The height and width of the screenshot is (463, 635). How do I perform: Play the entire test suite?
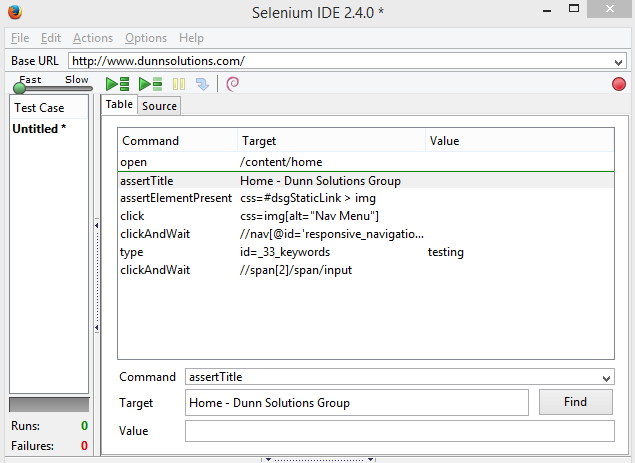tap(117, 84)
